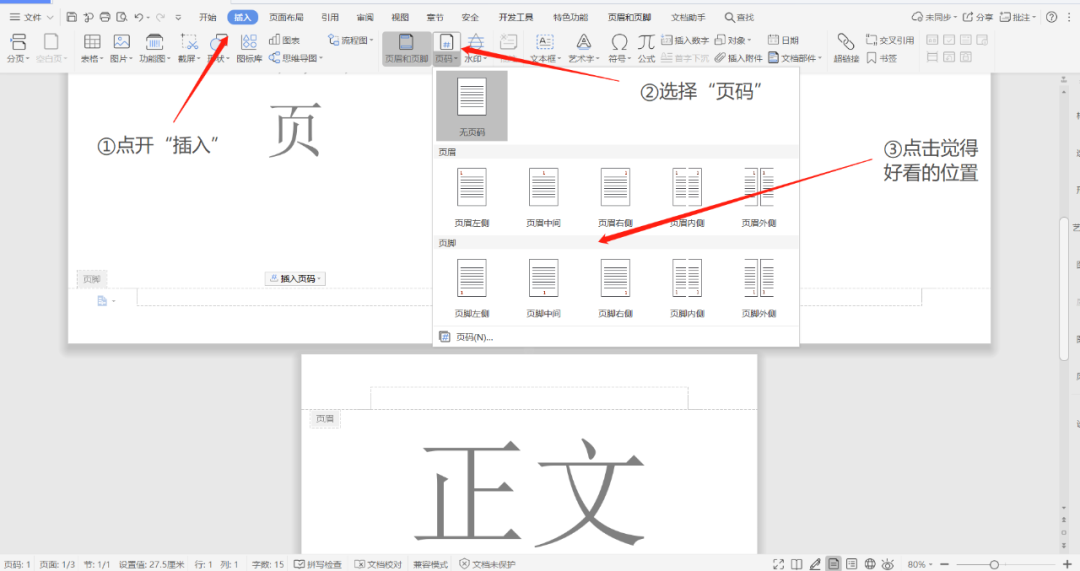Select Web layout globe icon in status bar
Screen dimensions: 1080x571
870,564
